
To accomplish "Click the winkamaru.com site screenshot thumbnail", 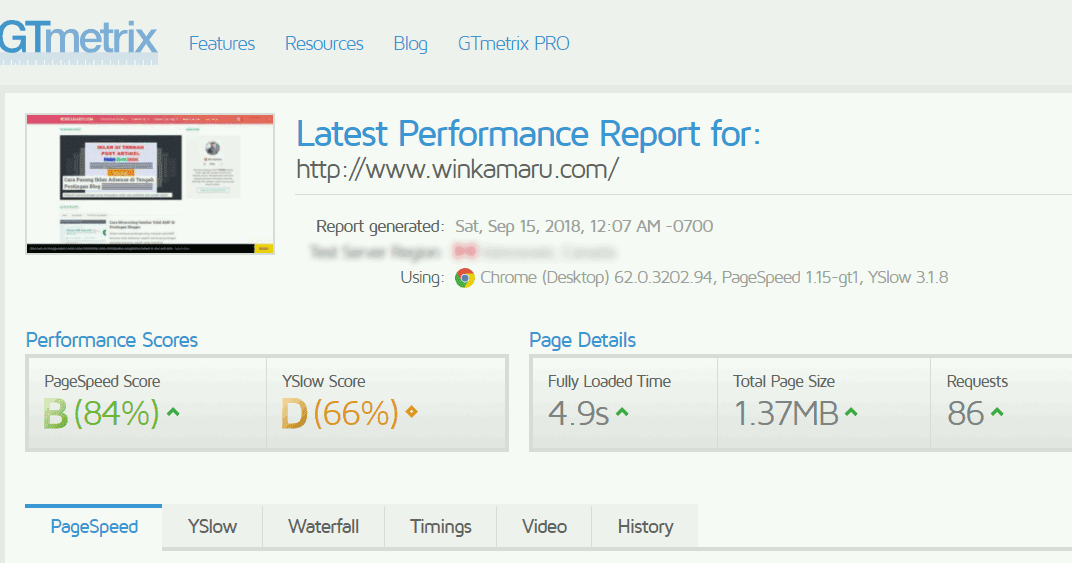I will [150, 184].
